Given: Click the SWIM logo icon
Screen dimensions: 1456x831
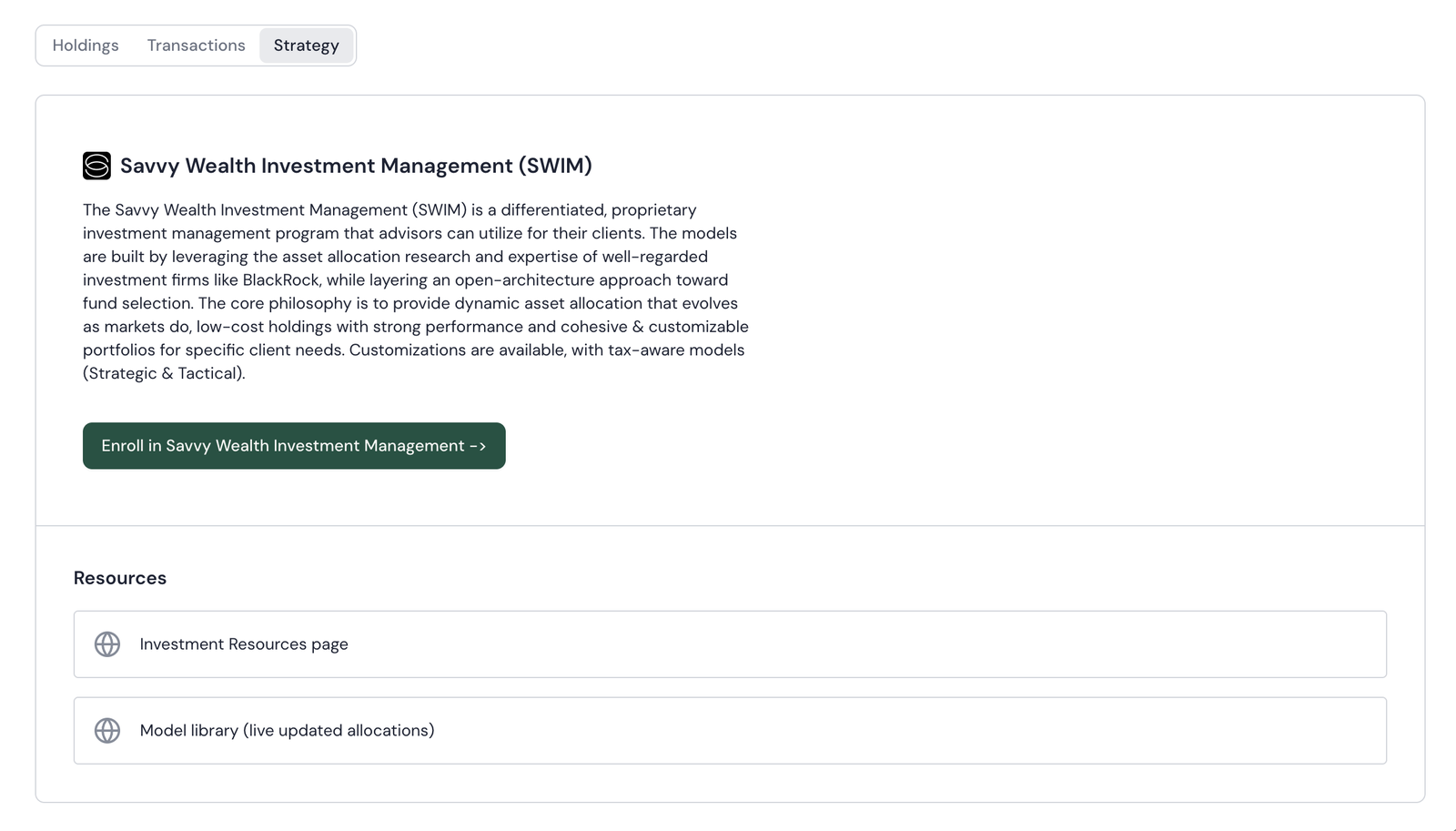Looking at the screenshot, I should point(96,166).
